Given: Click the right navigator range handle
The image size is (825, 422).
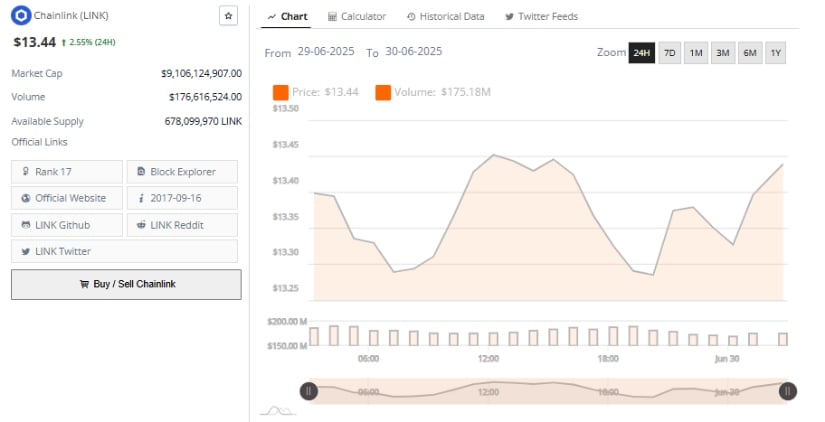Looking at the screenshot, I should tap(788, 391).
